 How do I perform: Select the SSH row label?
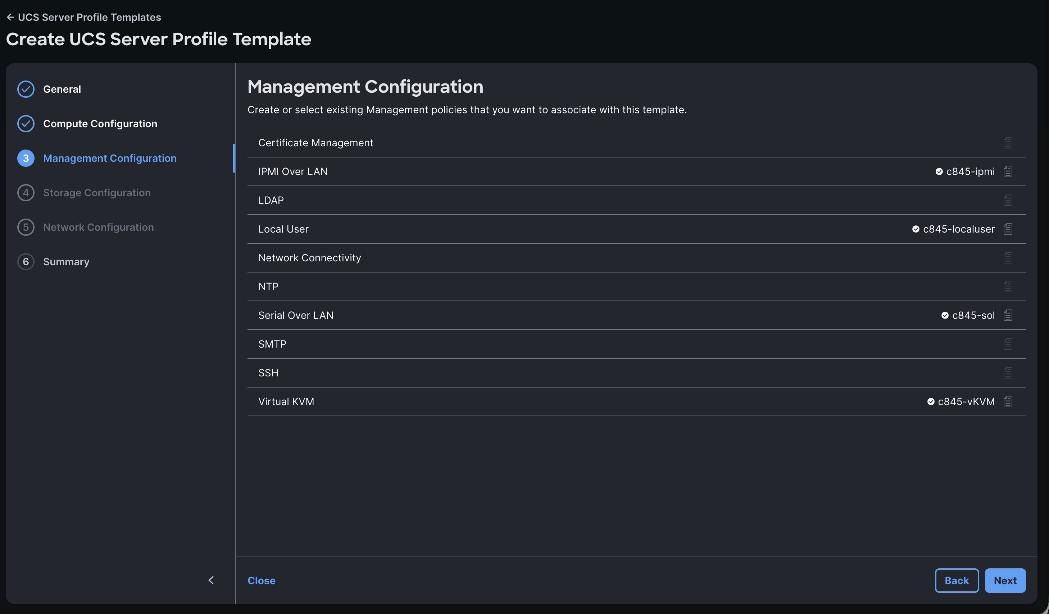(x=268, y=373)
